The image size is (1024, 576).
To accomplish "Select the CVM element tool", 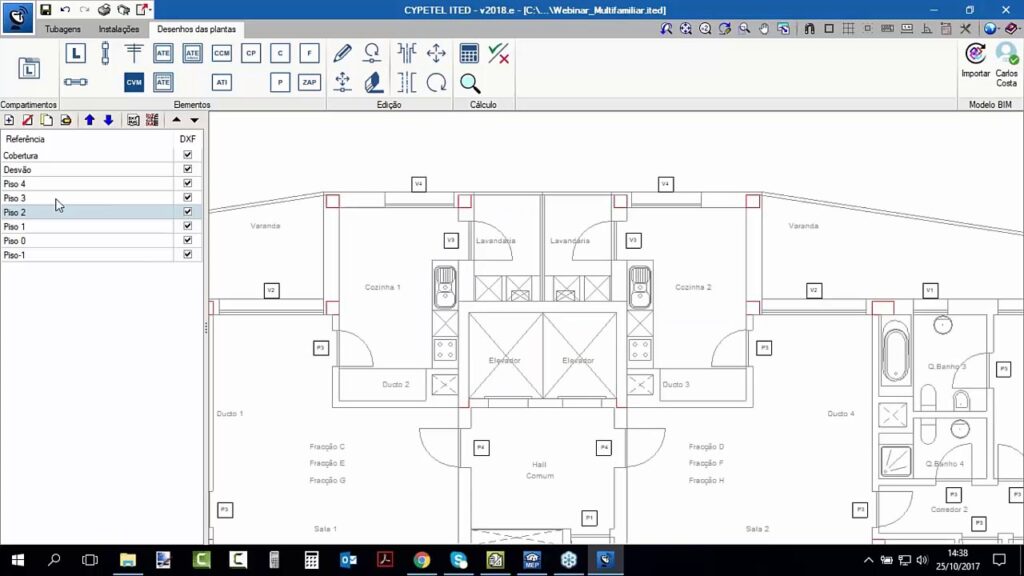I will 134,82.
